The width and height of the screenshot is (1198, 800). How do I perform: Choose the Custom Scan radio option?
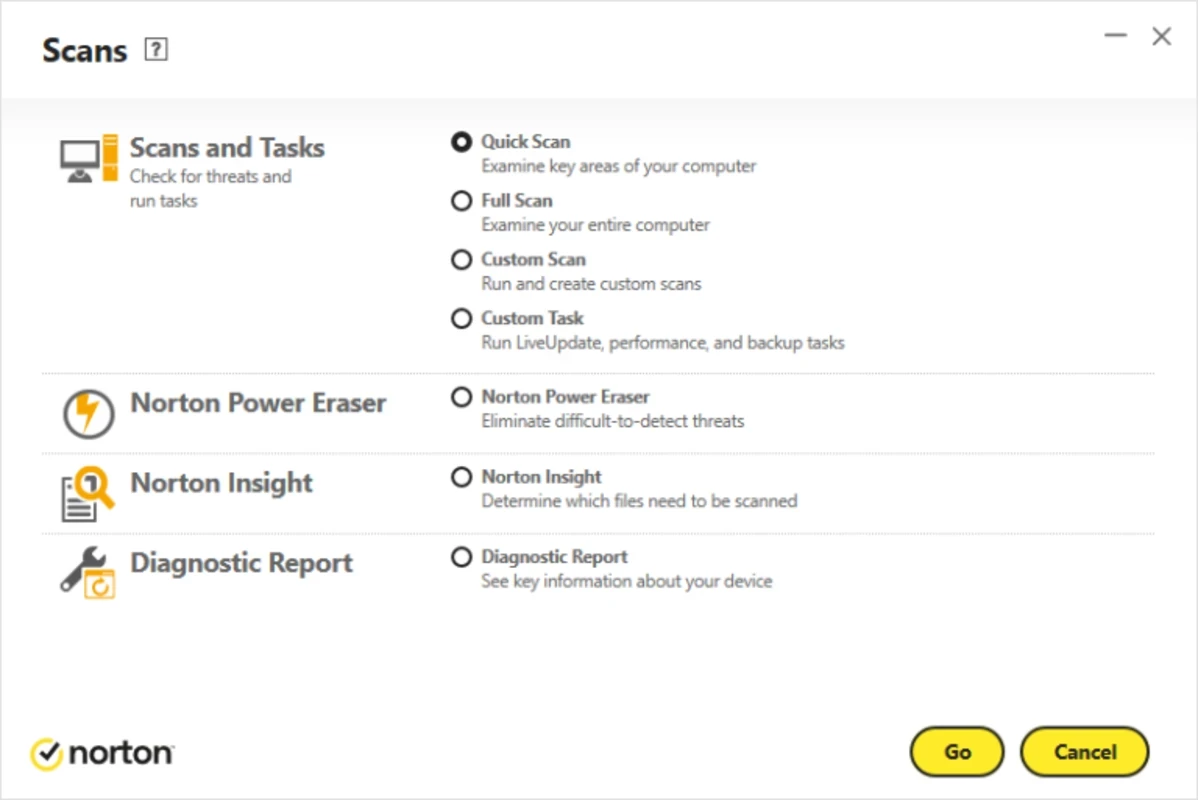[461, 260]
